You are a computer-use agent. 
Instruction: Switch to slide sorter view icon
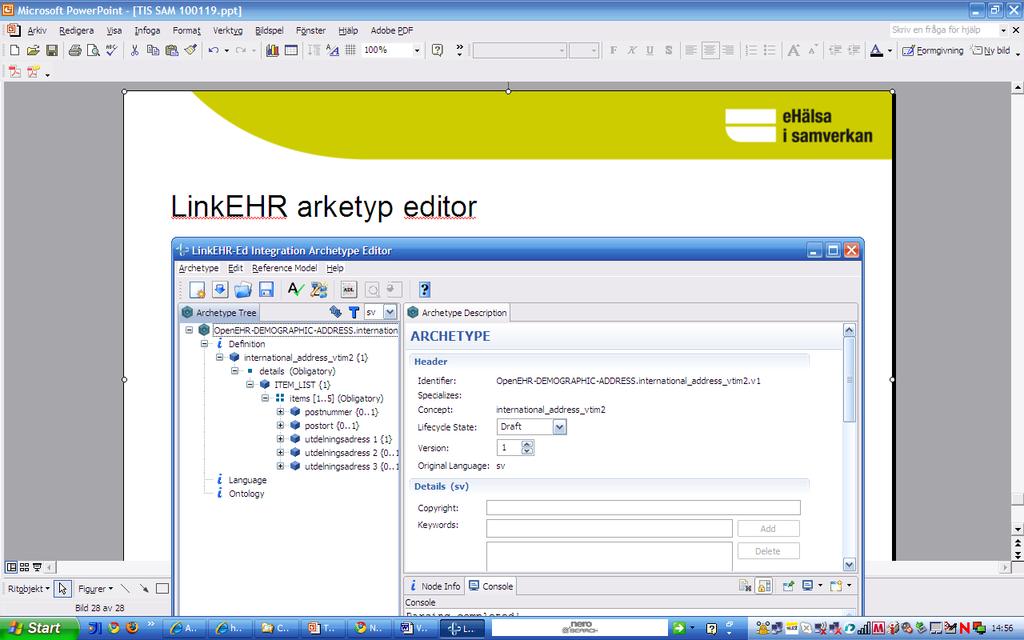coord(24,567)
